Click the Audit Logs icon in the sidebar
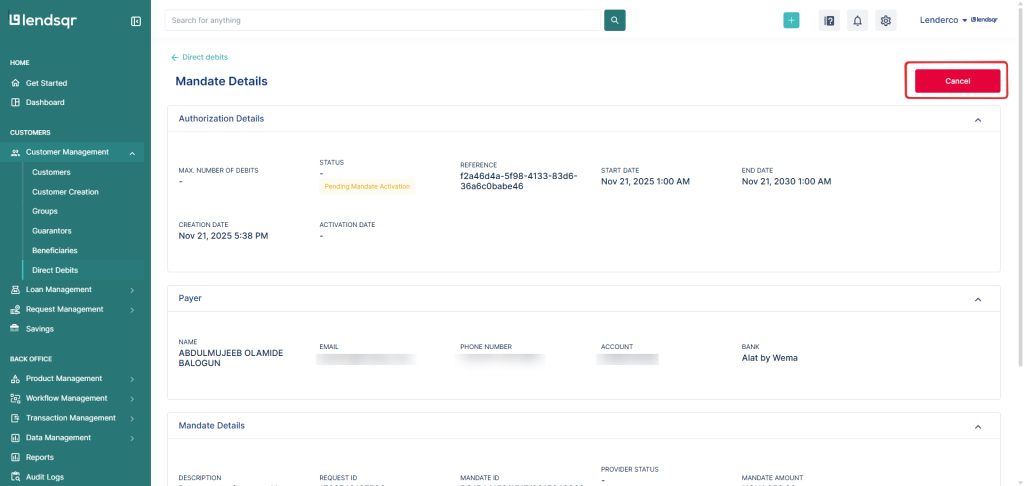Screen dimensions: 1024x486 coord(16,477)
